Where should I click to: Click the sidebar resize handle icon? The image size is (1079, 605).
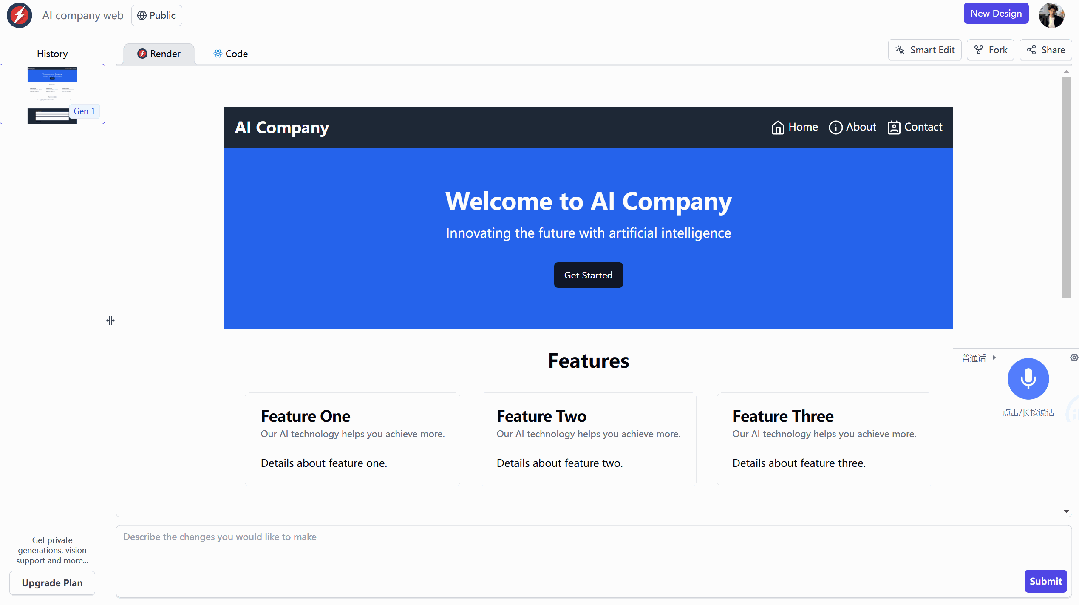click(x=110, y=321)
